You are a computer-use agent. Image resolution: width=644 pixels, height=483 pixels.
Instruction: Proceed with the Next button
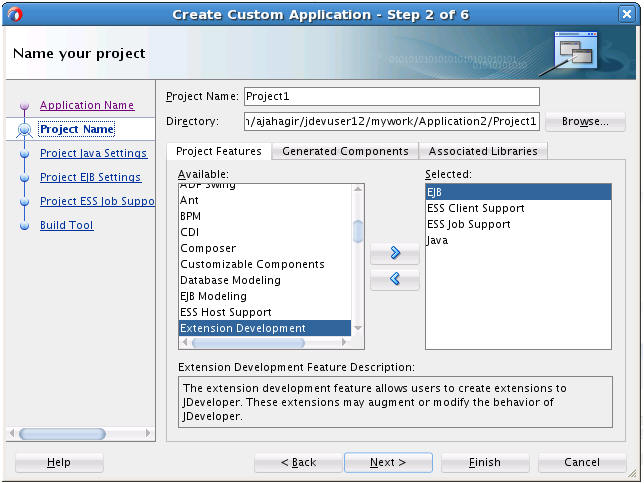pos(388,462)
